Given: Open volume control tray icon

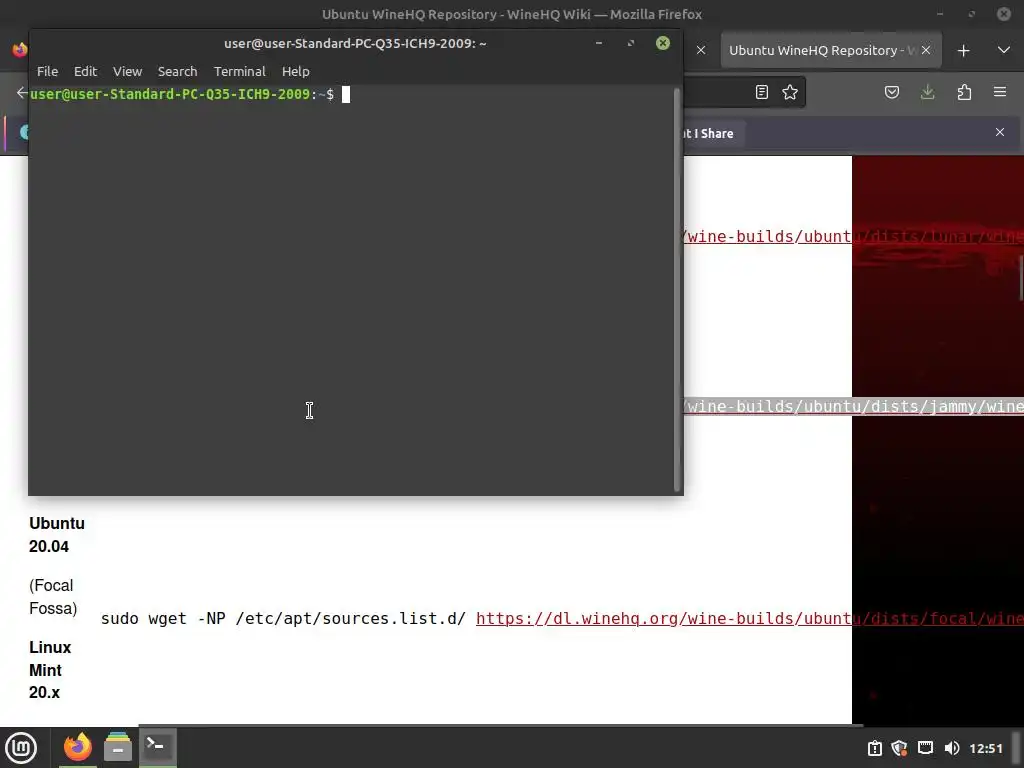Looking at the screenshot, I should 952,748.
